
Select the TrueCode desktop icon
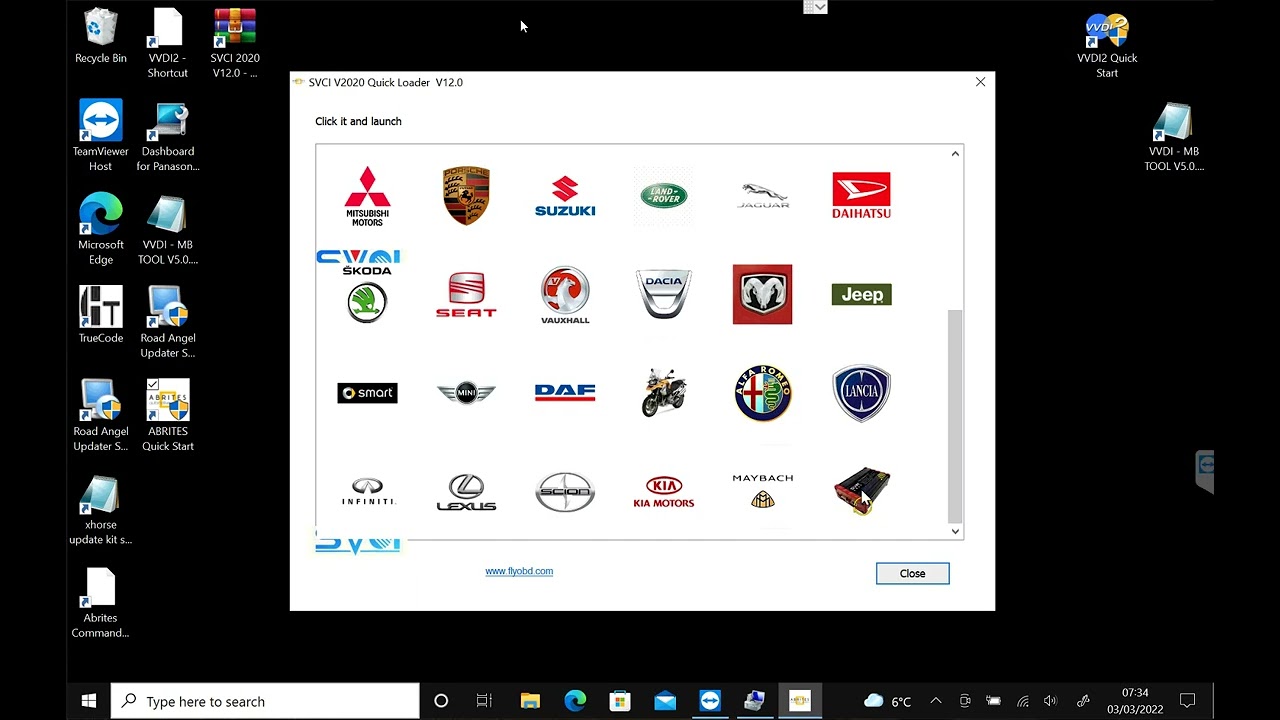100,315
